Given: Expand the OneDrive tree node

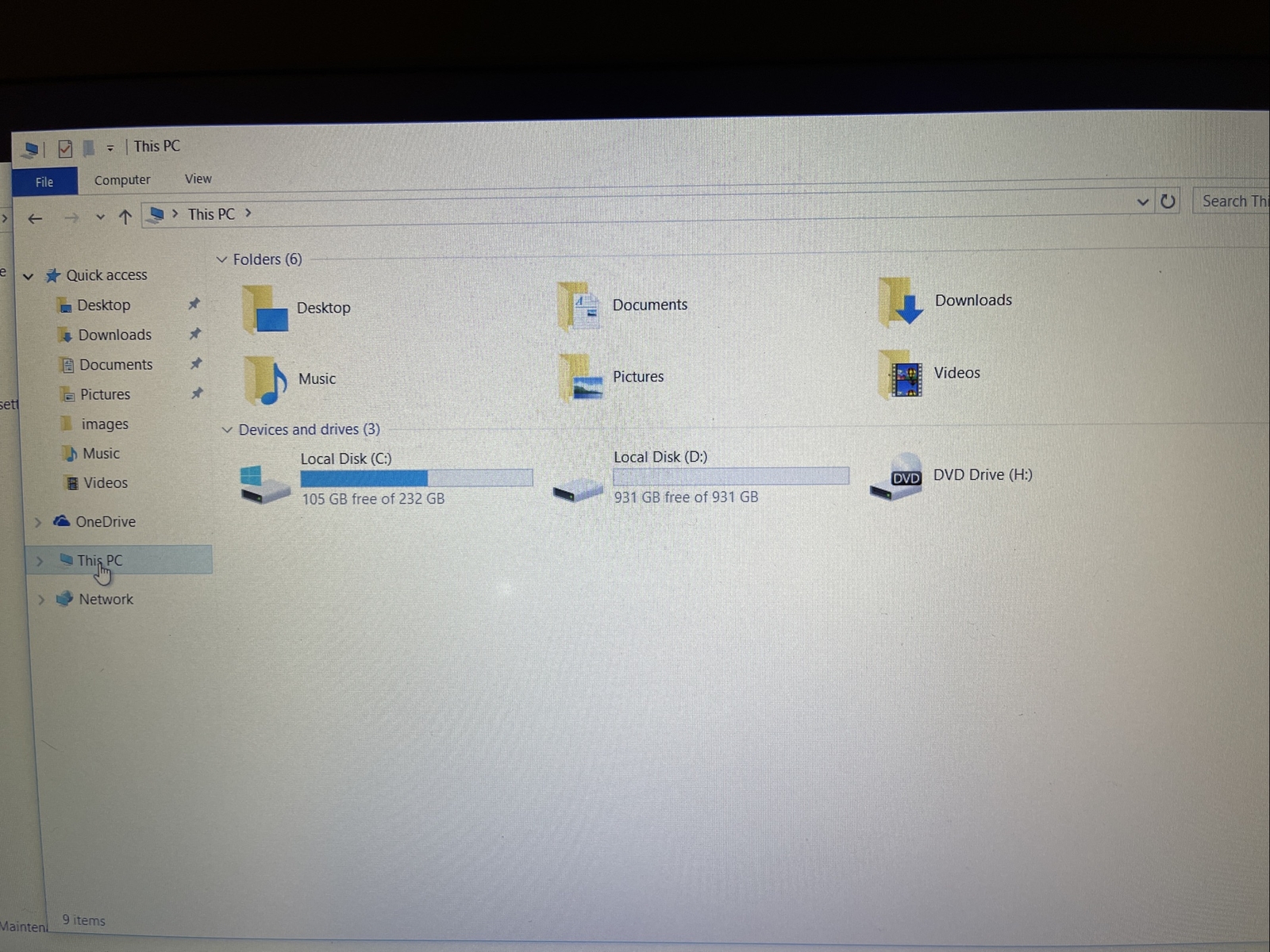Looking at the screenshot, I should pos(37,522).
